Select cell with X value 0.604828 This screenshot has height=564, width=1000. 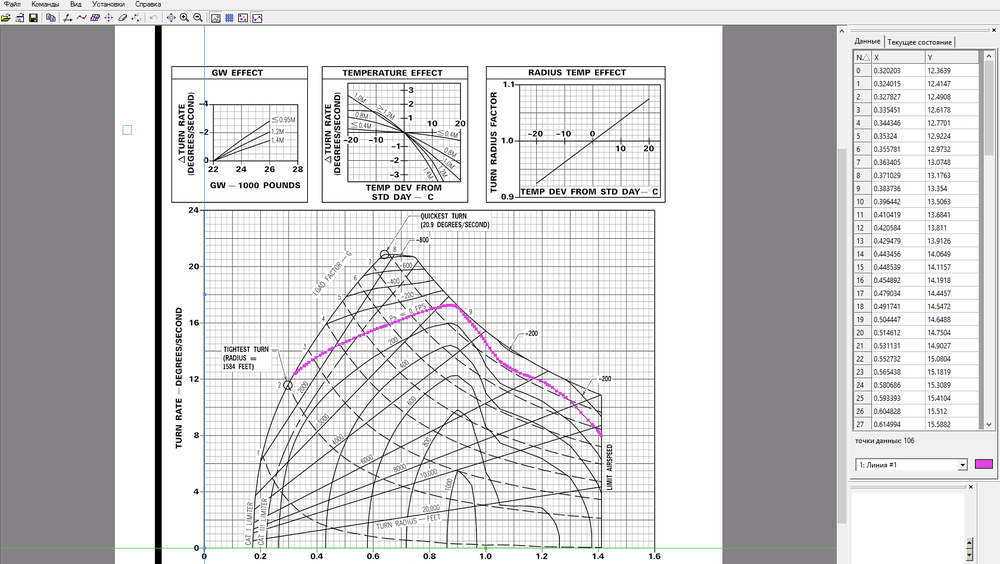pyautogui.click(x=898, y=411)
